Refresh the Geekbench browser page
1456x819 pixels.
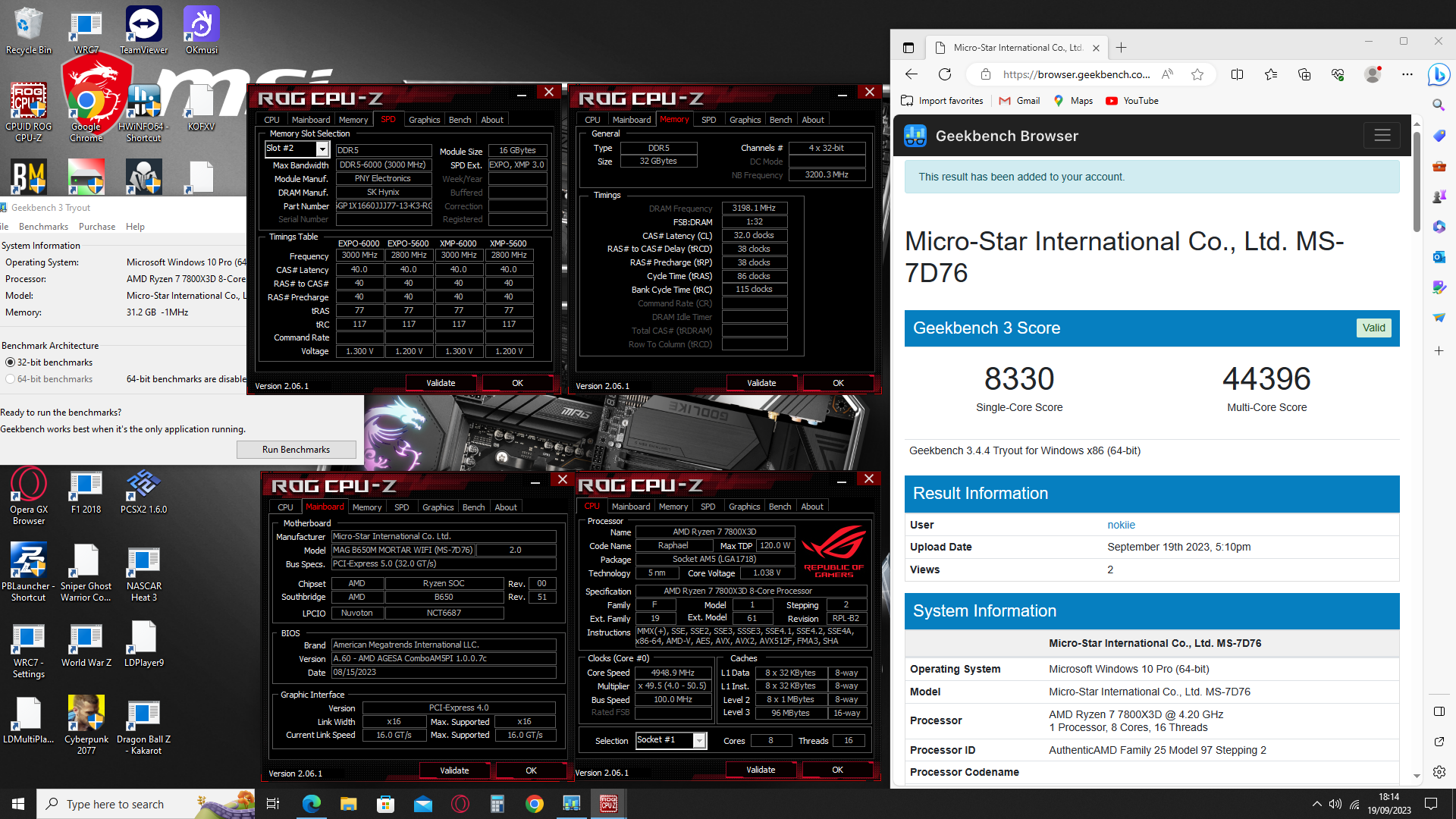[945, 74]
